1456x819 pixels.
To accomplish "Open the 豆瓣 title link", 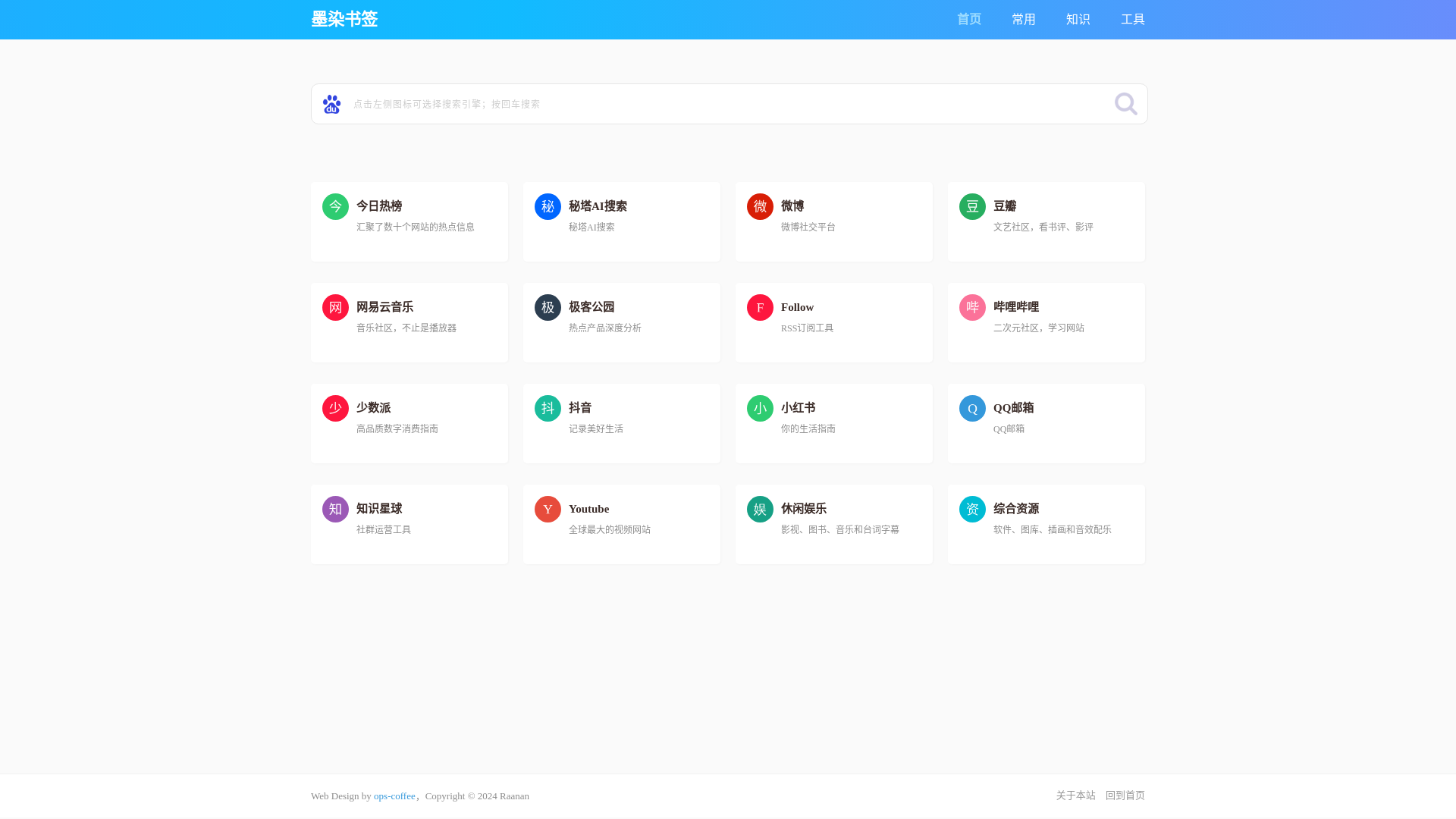I will 1005,206.
